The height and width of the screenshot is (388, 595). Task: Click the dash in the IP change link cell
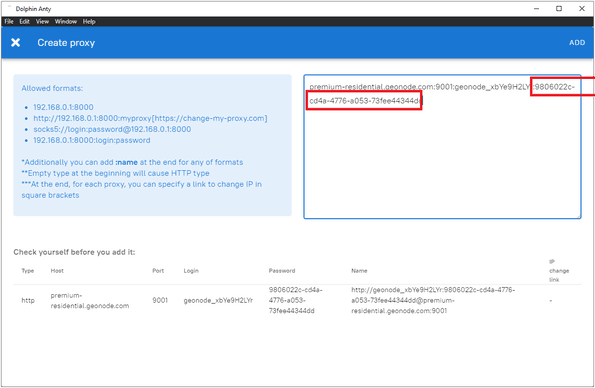point(551,300)
